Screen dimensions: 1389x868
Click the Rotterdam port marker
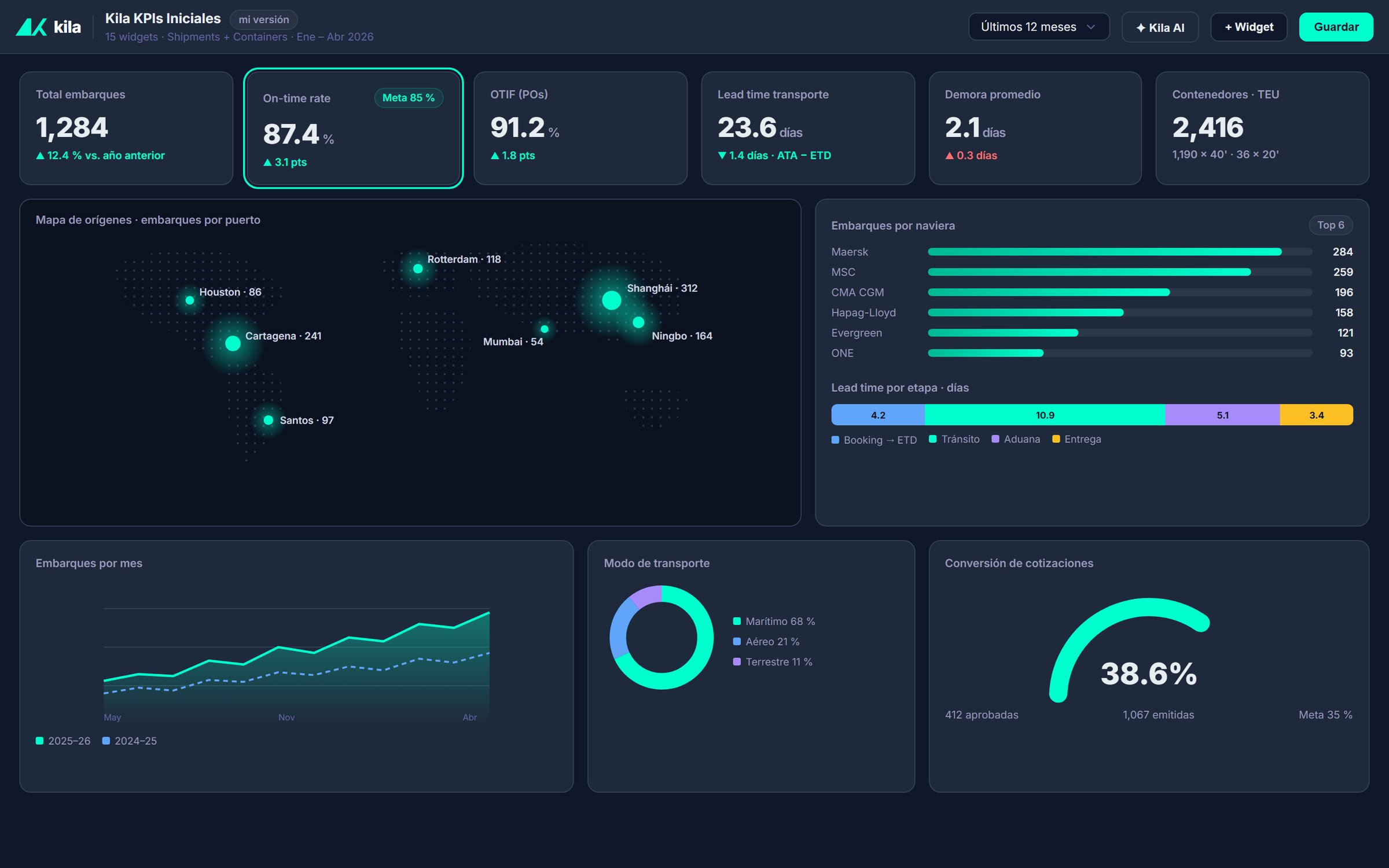[x=418, y=269]
